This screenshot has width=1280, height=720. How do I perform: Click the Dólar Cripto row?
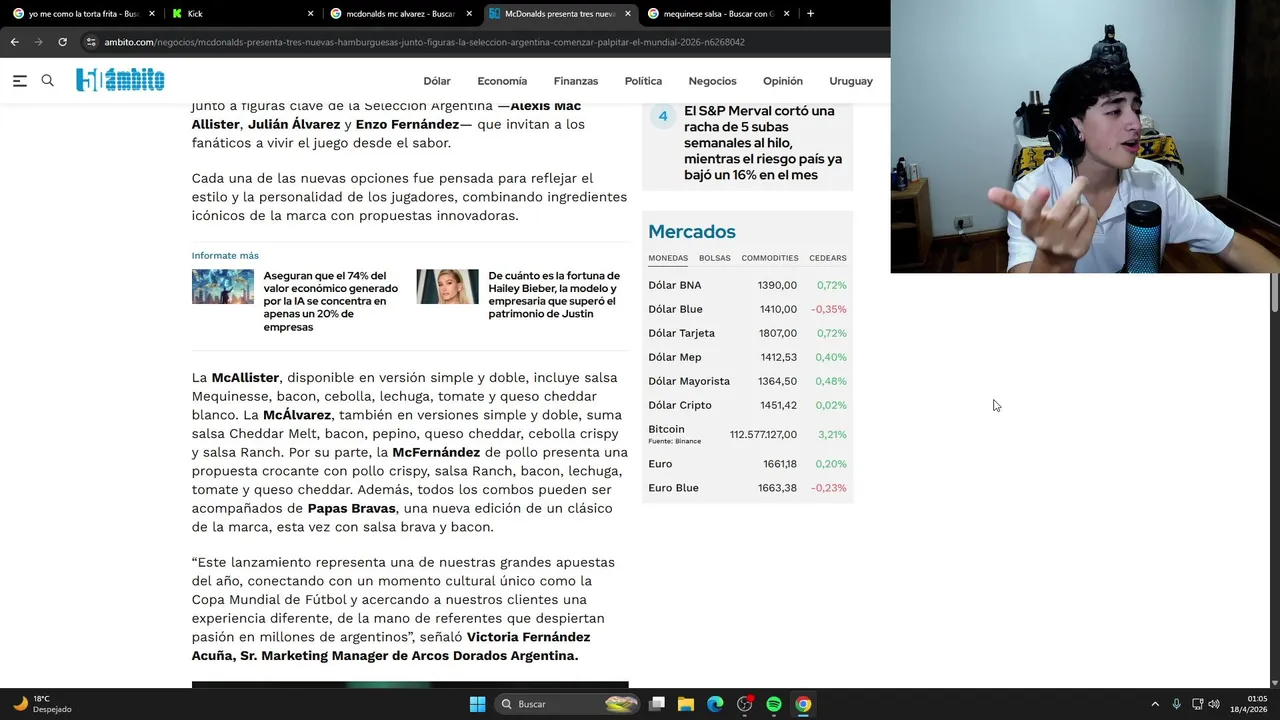click(x=747, y=405)
